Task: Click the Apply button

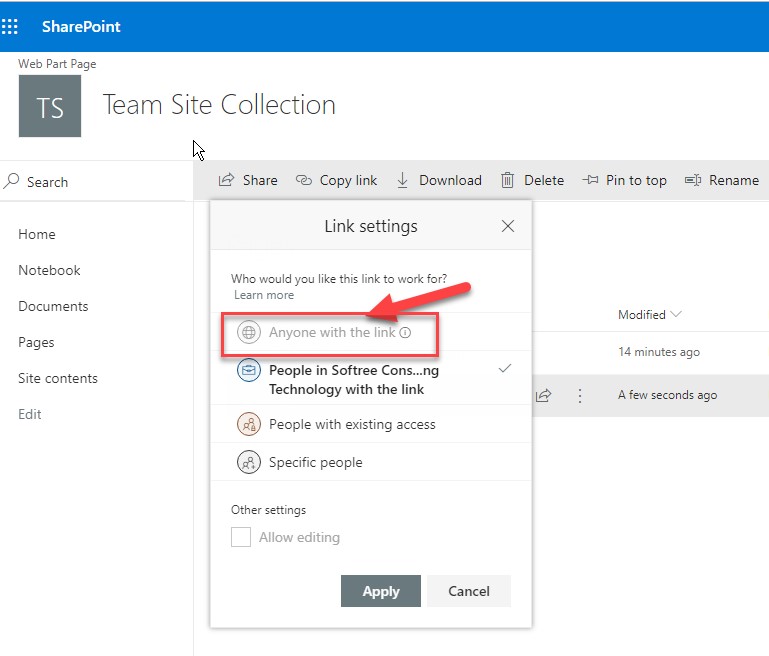Action: click(381, 591)
